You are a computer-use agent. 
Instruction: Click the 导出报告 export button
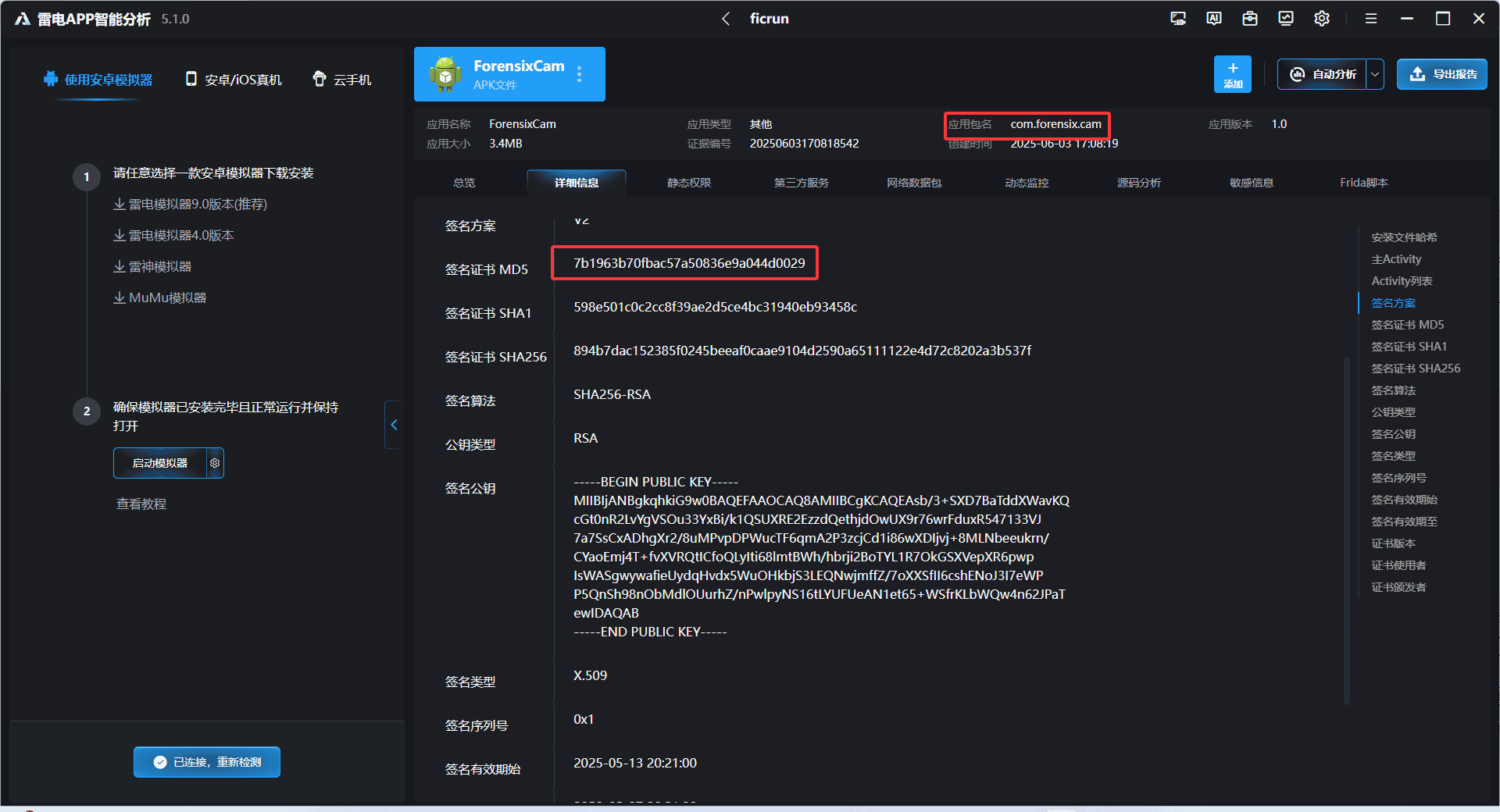[x=1442, y=74]
